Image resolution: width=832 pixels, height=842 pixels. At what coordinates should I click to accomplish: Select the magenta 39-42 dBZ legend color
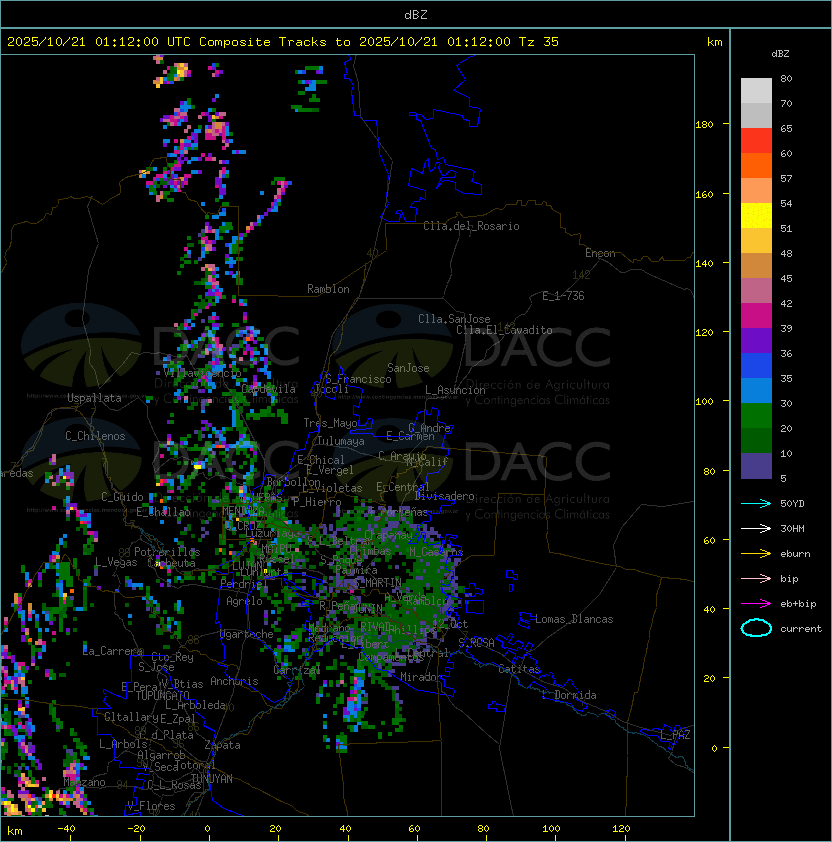[756, 316]
